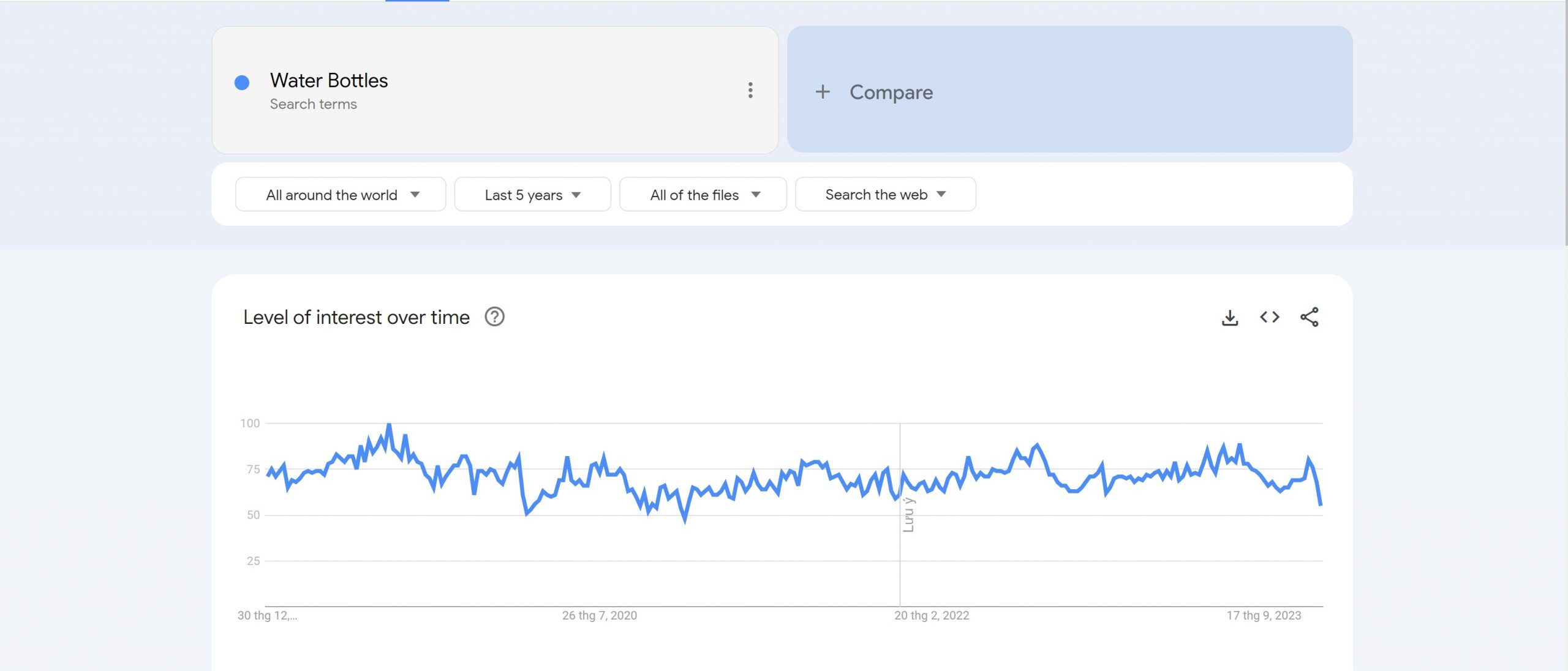Edit the Water Bottles search term
The image size is (1568, 671).
pyautogui.click(x=329, y=81)
